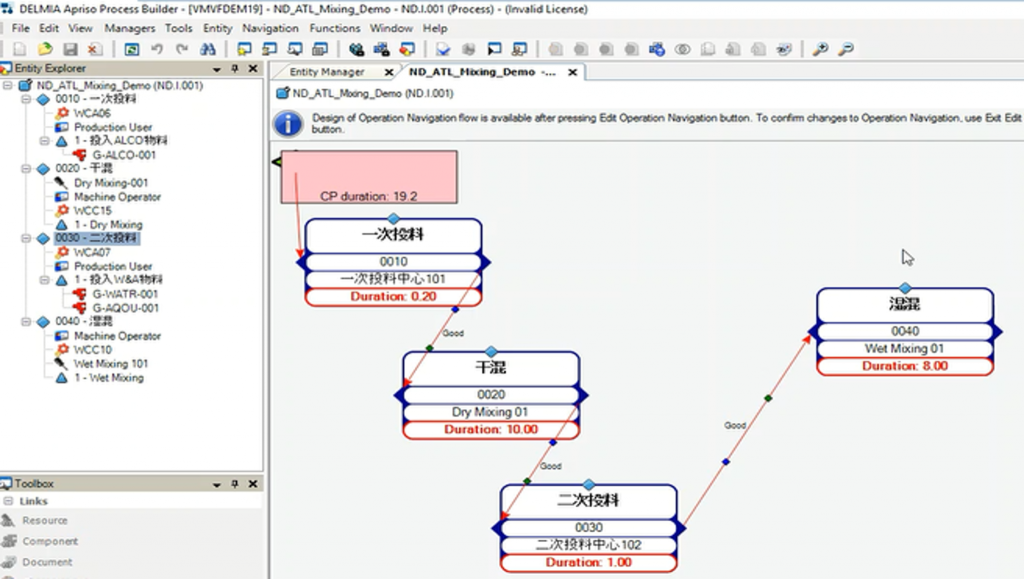Click the eye view icon in toolbar
This screenshot has width=1024, height=579.
pyautogui.click(x=684, y=48)
